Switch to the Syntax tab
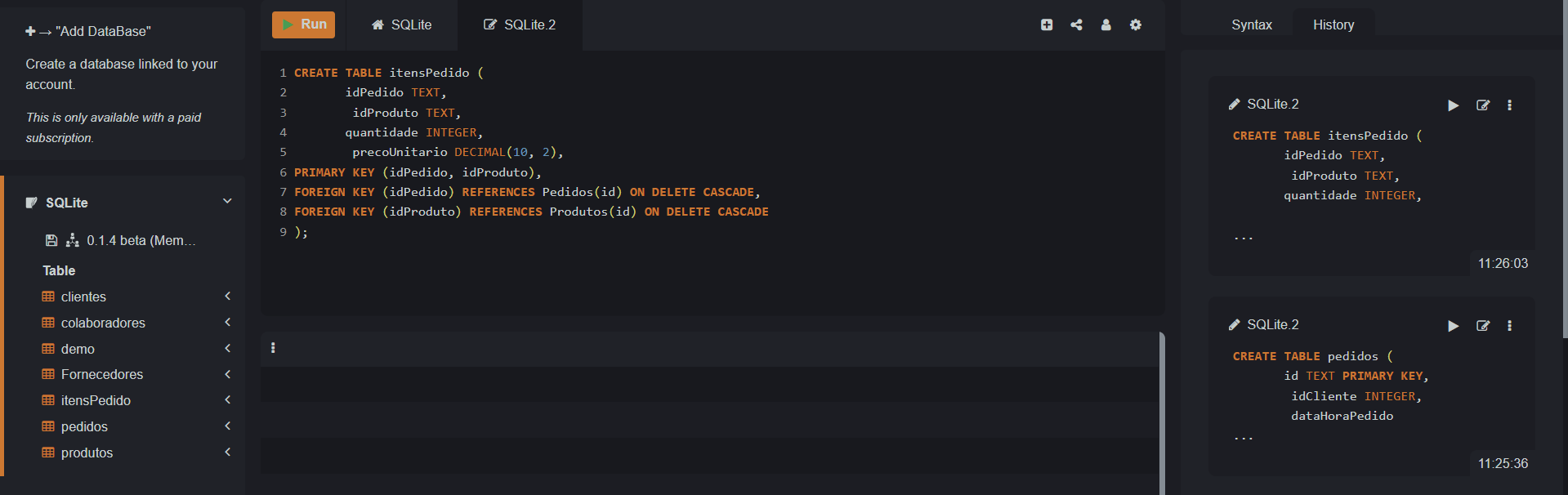The image size is (1568, 495). point(1251,25)
